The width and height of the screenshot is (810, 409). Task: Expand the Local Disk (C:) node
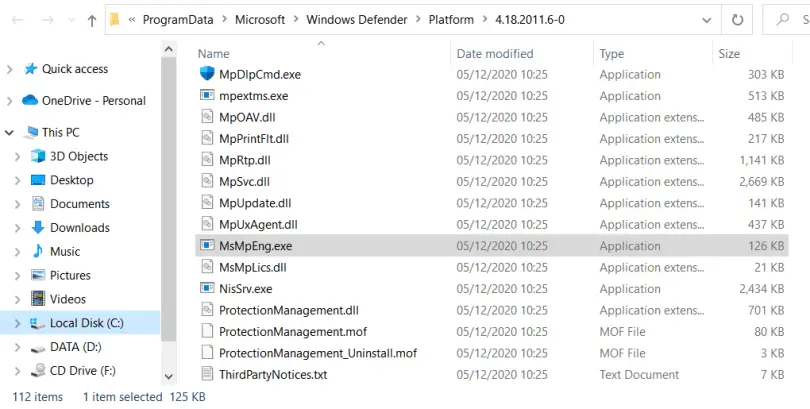[x=18, y=323]
